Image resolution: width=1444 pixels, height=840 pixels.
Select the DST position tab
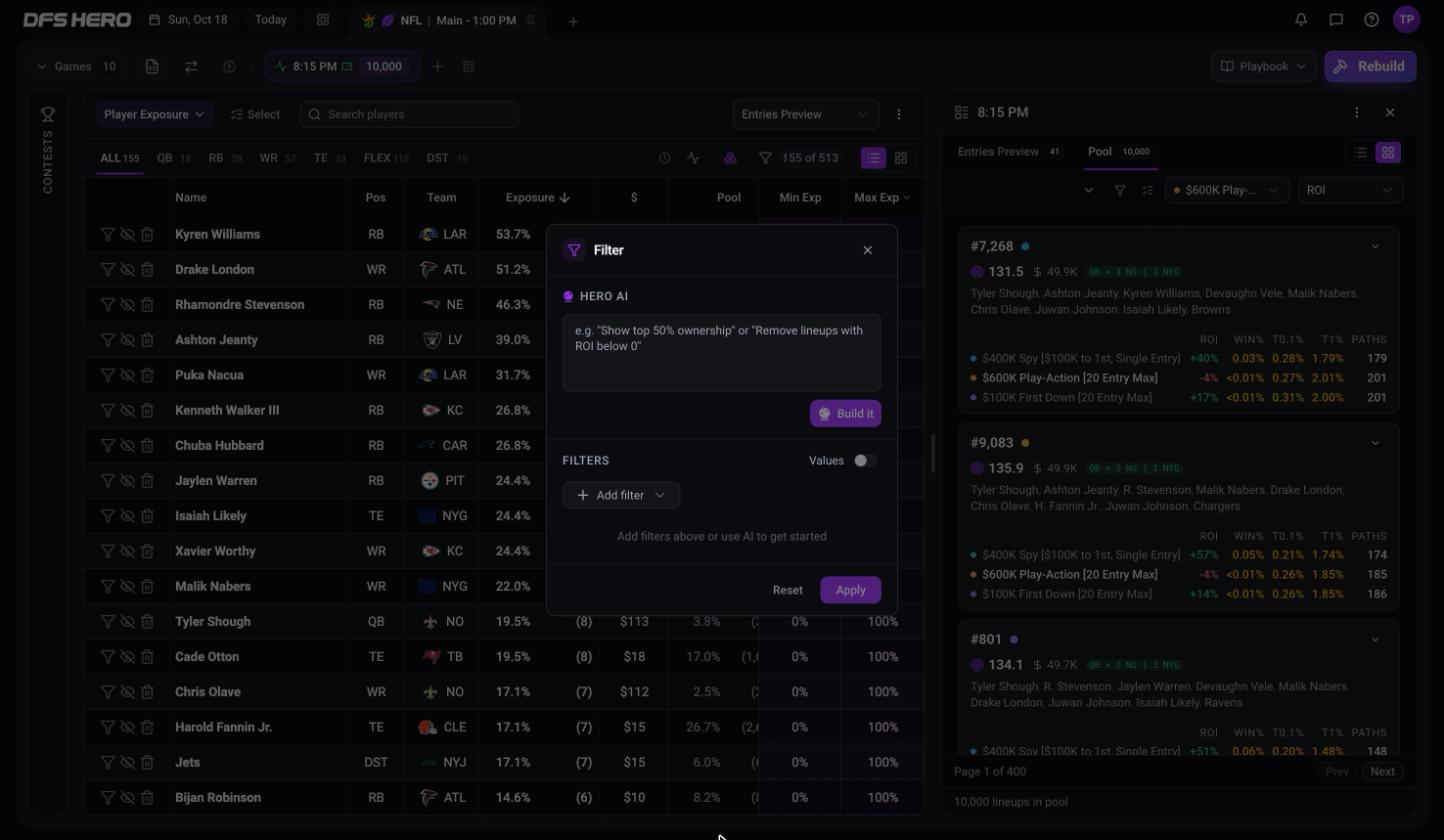[446, 158]
